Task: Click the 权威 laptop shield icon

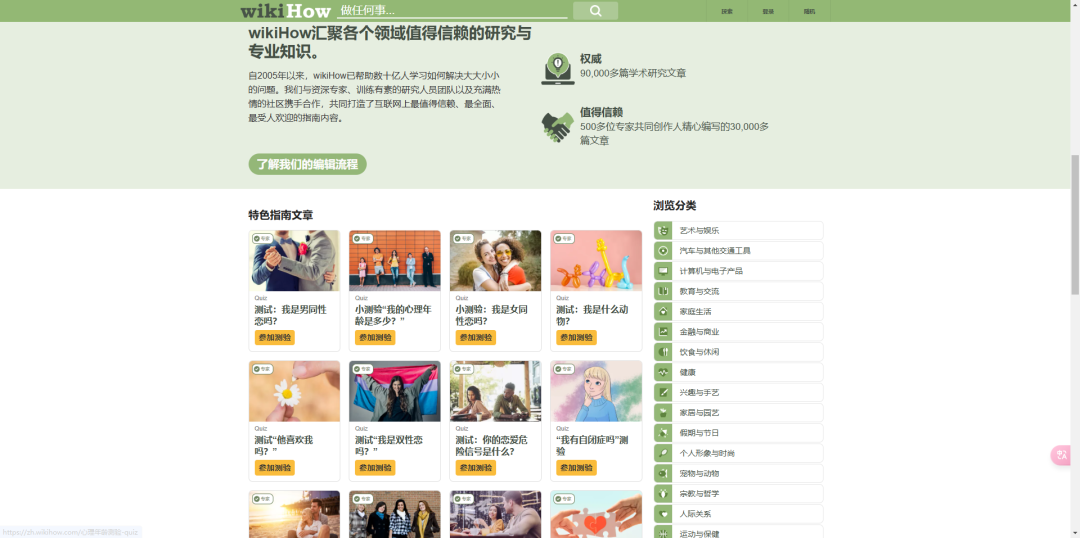Action: click(x=558, y=69)
